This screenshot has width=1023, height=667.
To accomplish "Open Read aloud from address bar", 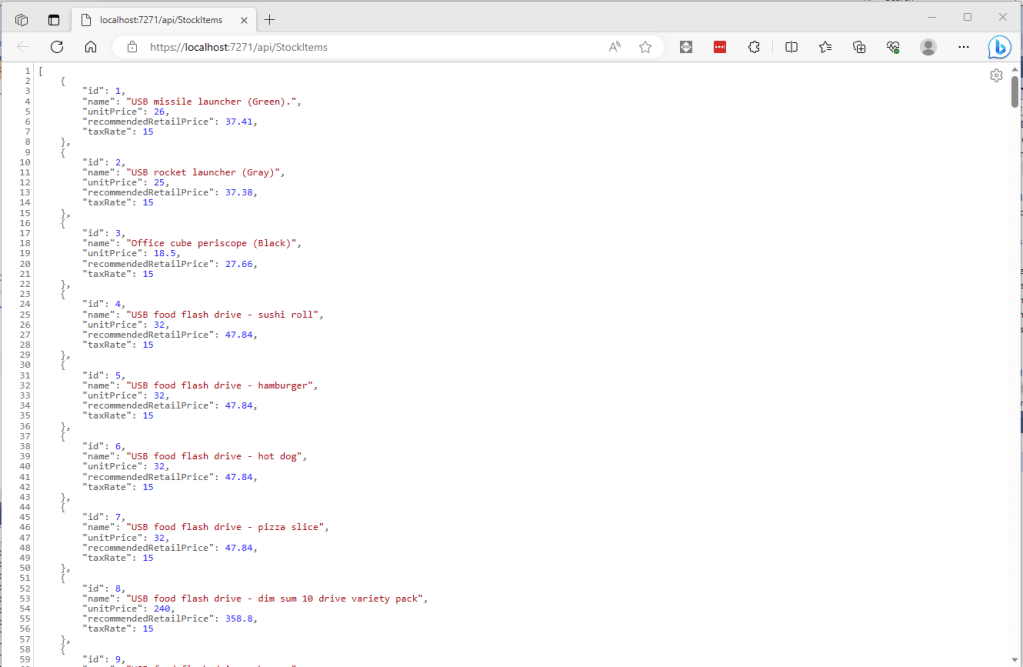I will (x=614, y=47).
